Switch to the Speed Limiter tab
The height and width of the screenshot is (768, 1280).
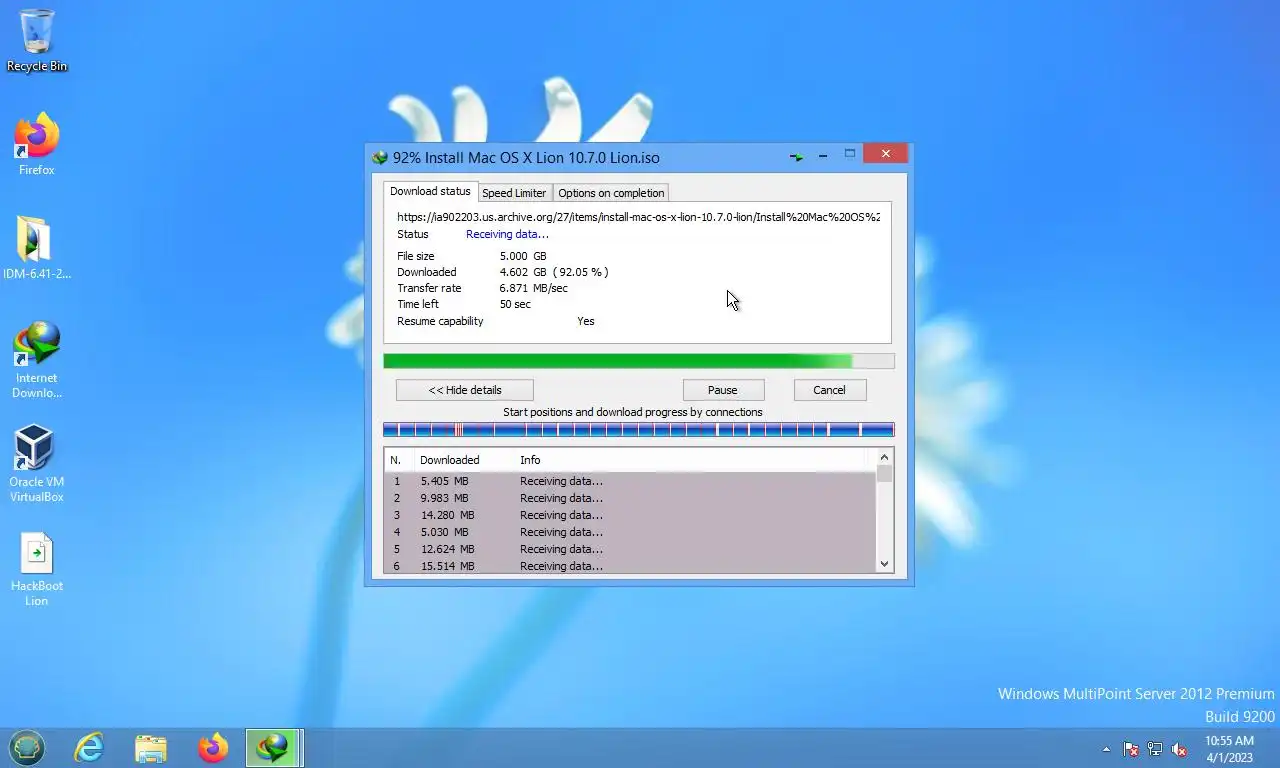click(x=514, y=193)
